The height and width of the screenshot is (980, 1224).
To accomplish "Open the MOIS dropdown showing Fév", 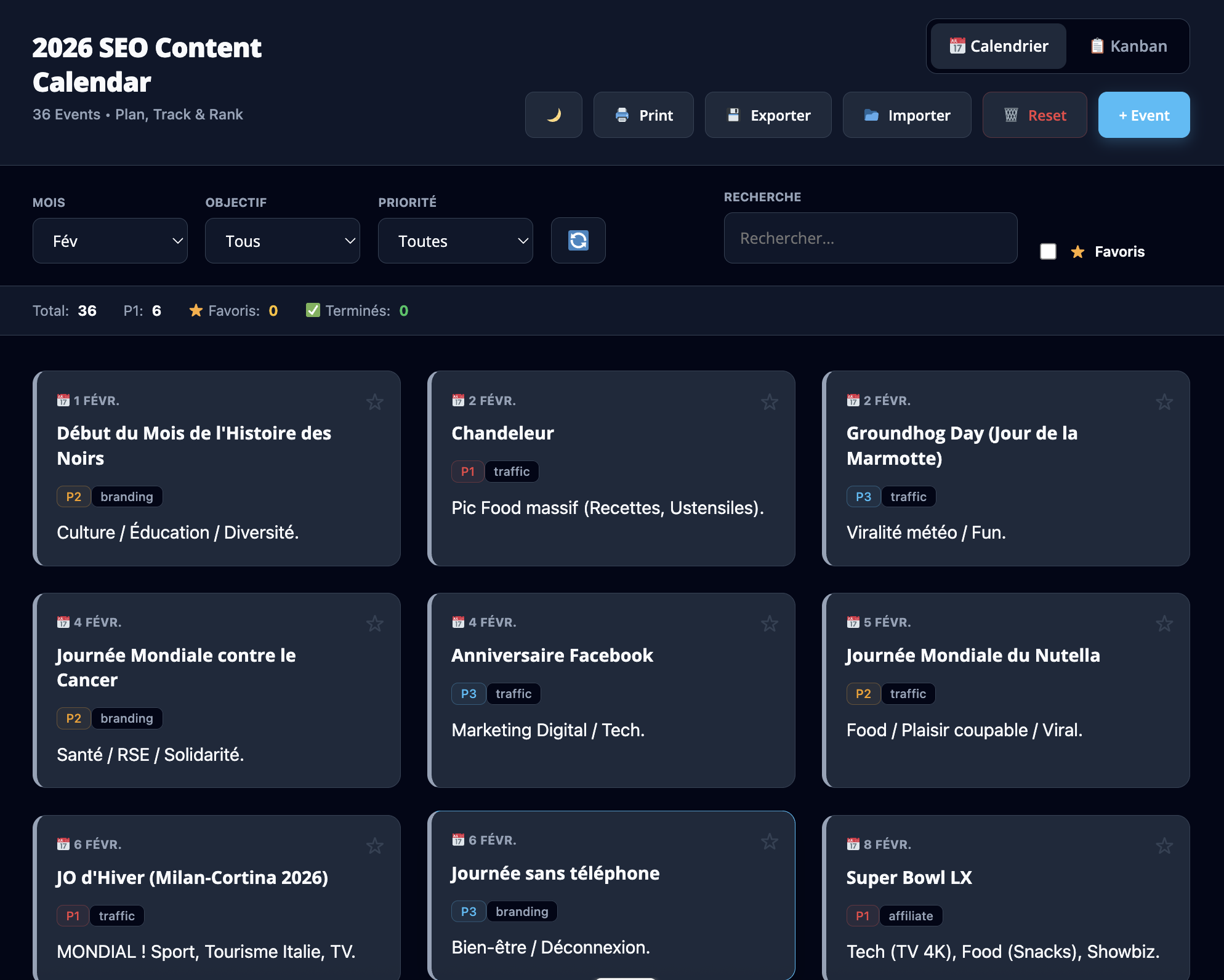I will 110,240.
